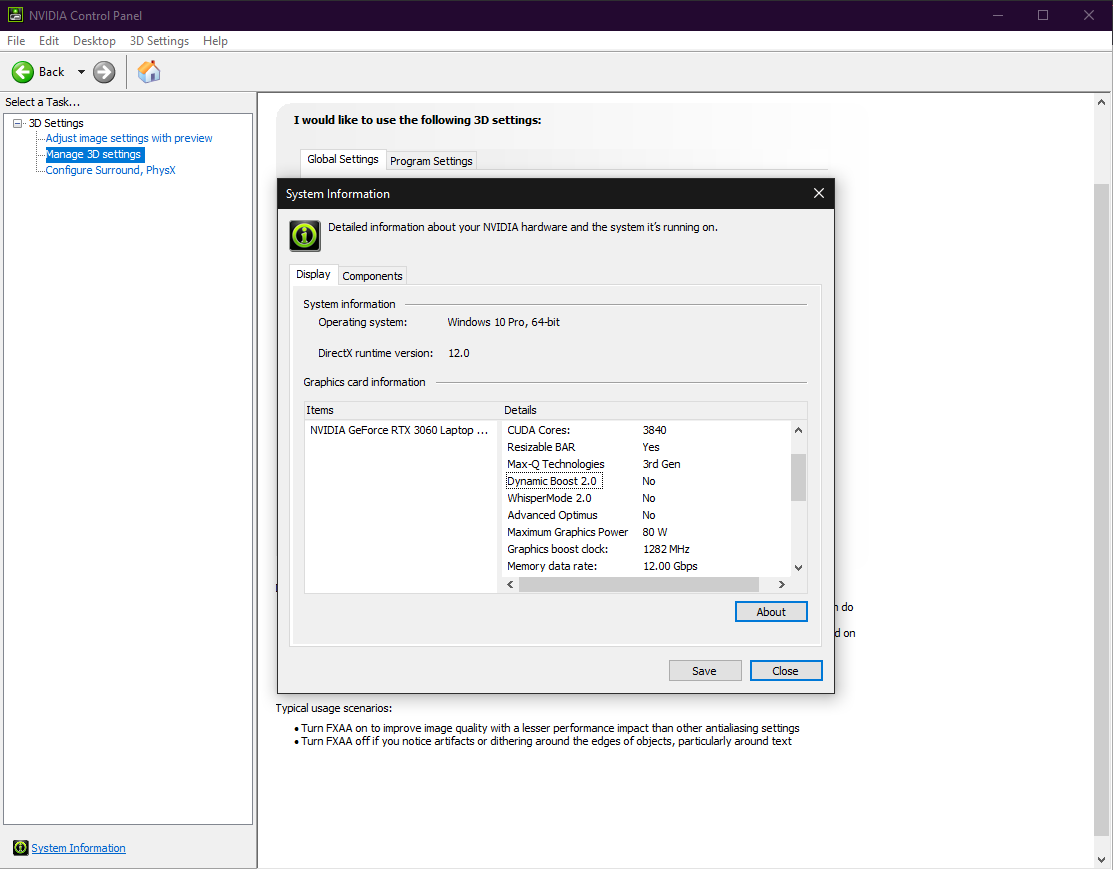Screen dimensions: 1113x870
Task: Open the Desktop menu
Action: tap(94, 41)
